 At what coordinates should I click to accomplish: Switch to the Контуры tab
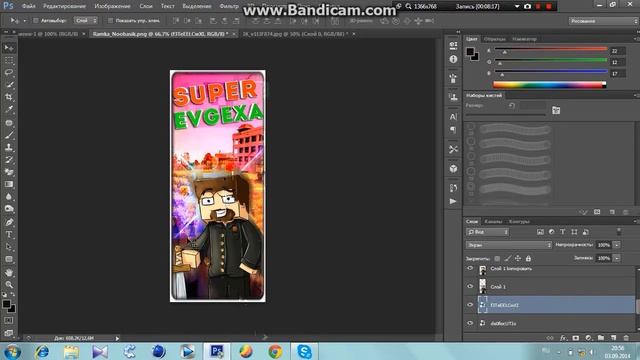point(519,222)
